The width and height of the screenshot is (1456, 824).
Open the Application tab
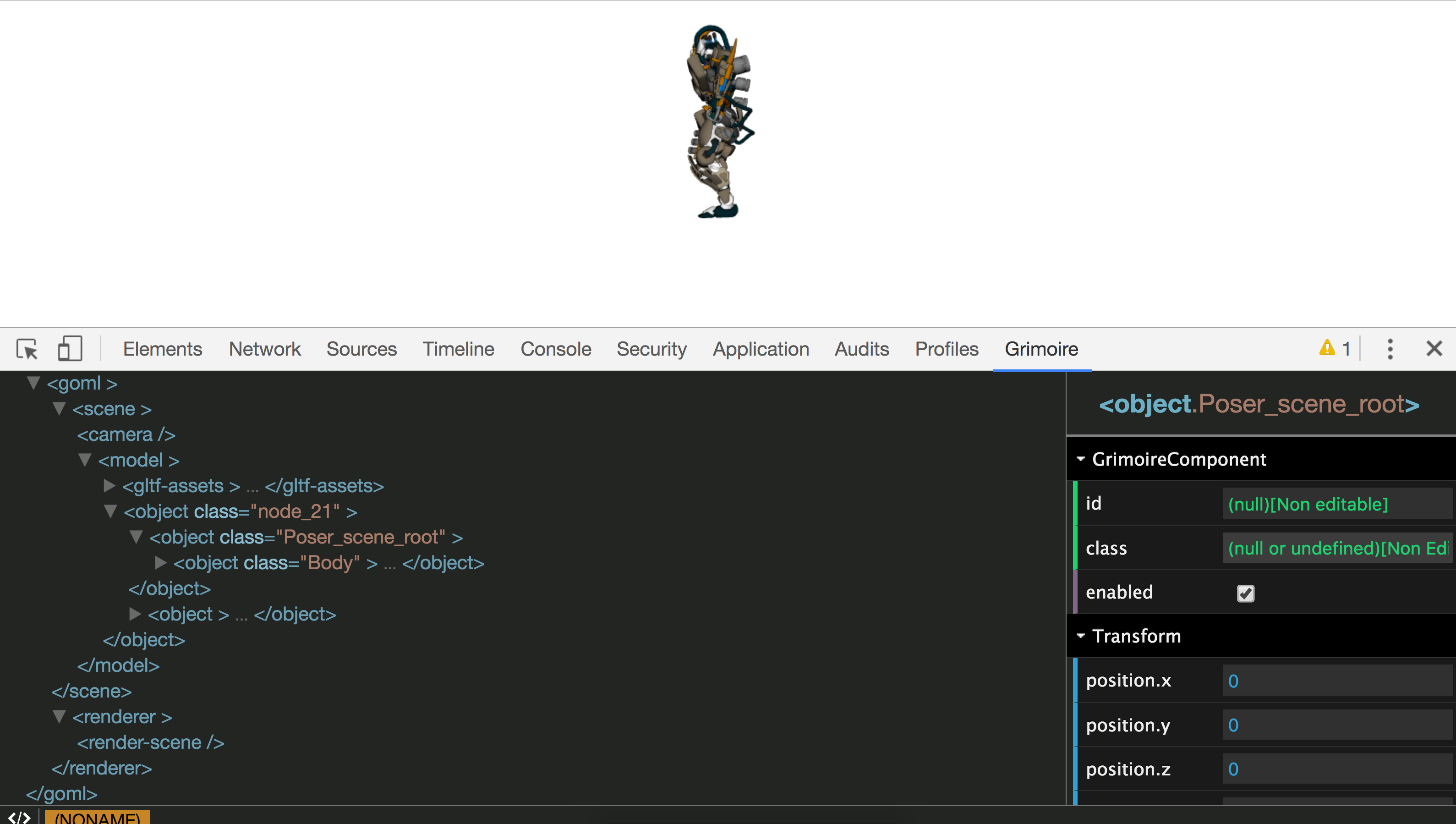coord(761,349)
